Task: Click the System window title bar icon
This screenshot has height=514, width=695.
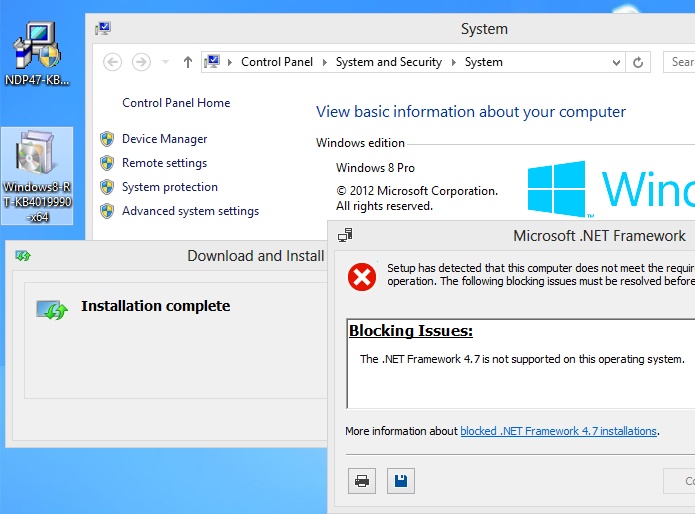Action: pos(103,29)
